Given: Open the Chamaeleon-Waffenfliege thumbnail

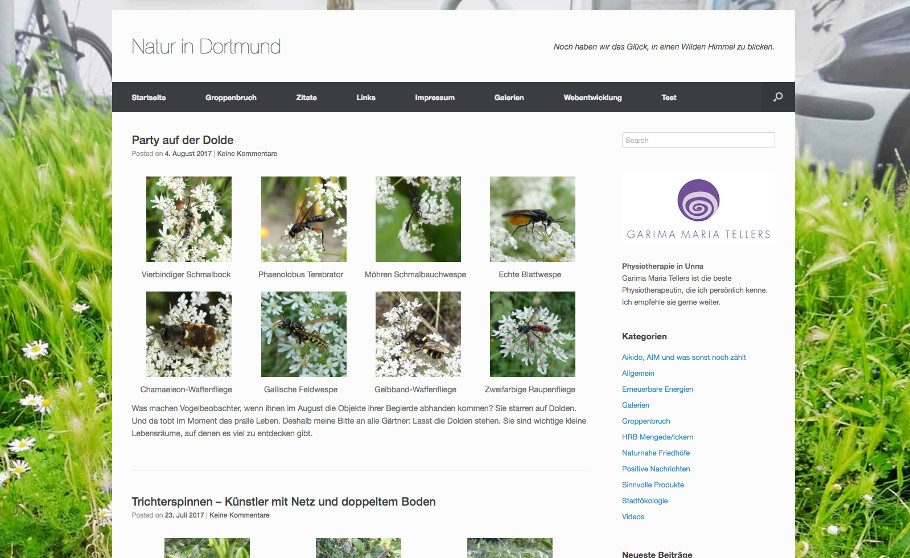Looking at the screenshot, I should point(189,334).
